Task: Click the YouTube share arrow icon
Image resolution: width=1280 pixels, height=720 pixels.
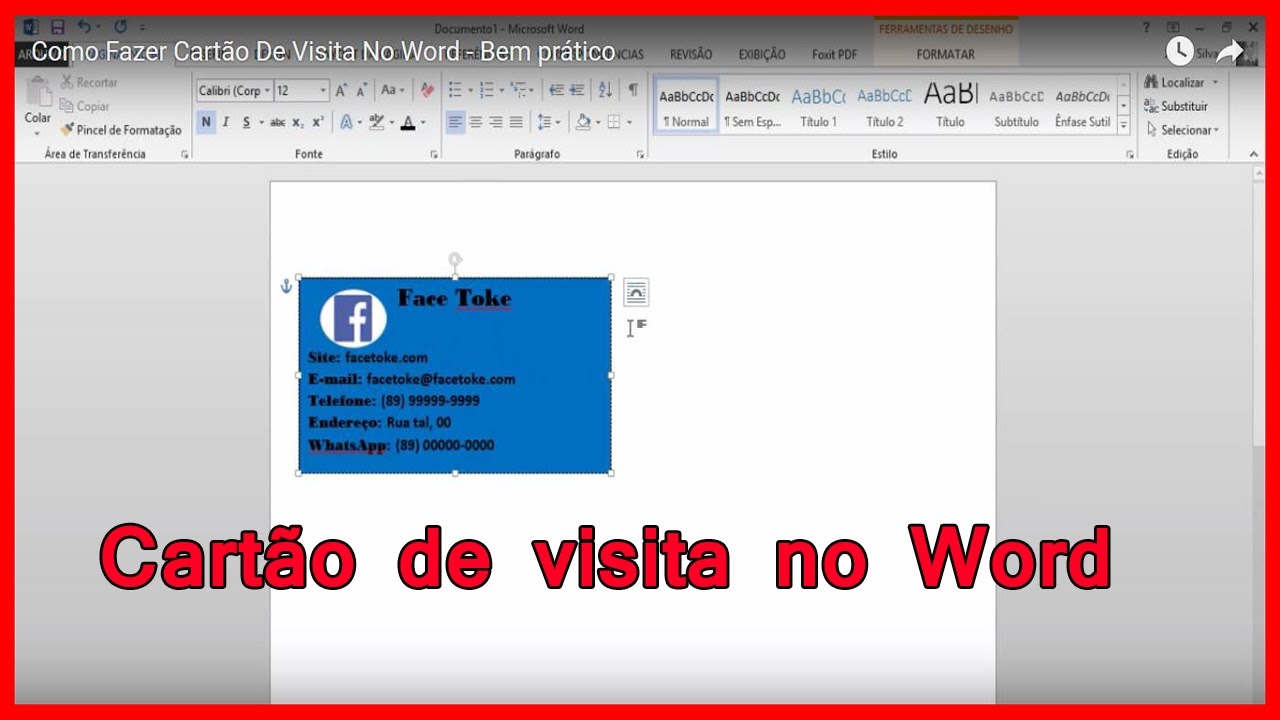Action: [x=1229, y=51]
